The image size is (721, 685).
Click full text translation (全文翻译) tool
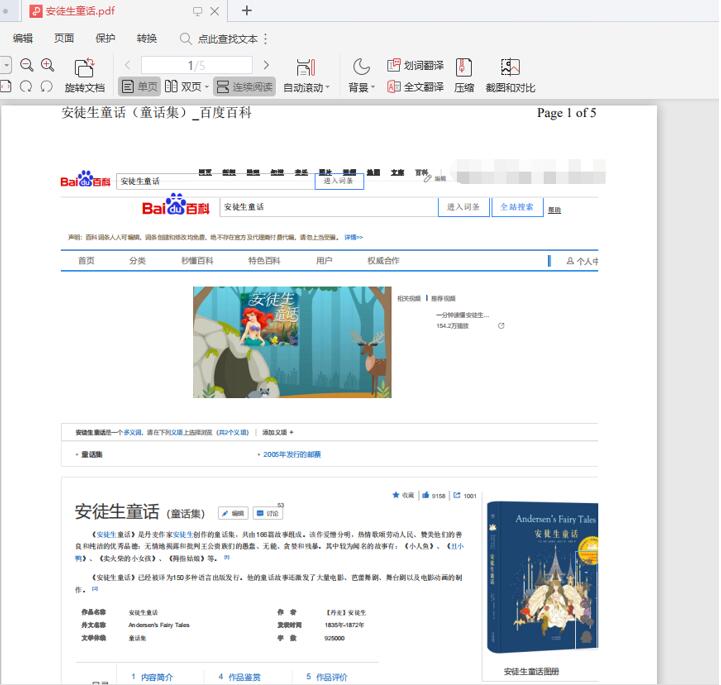coord(415,86)
